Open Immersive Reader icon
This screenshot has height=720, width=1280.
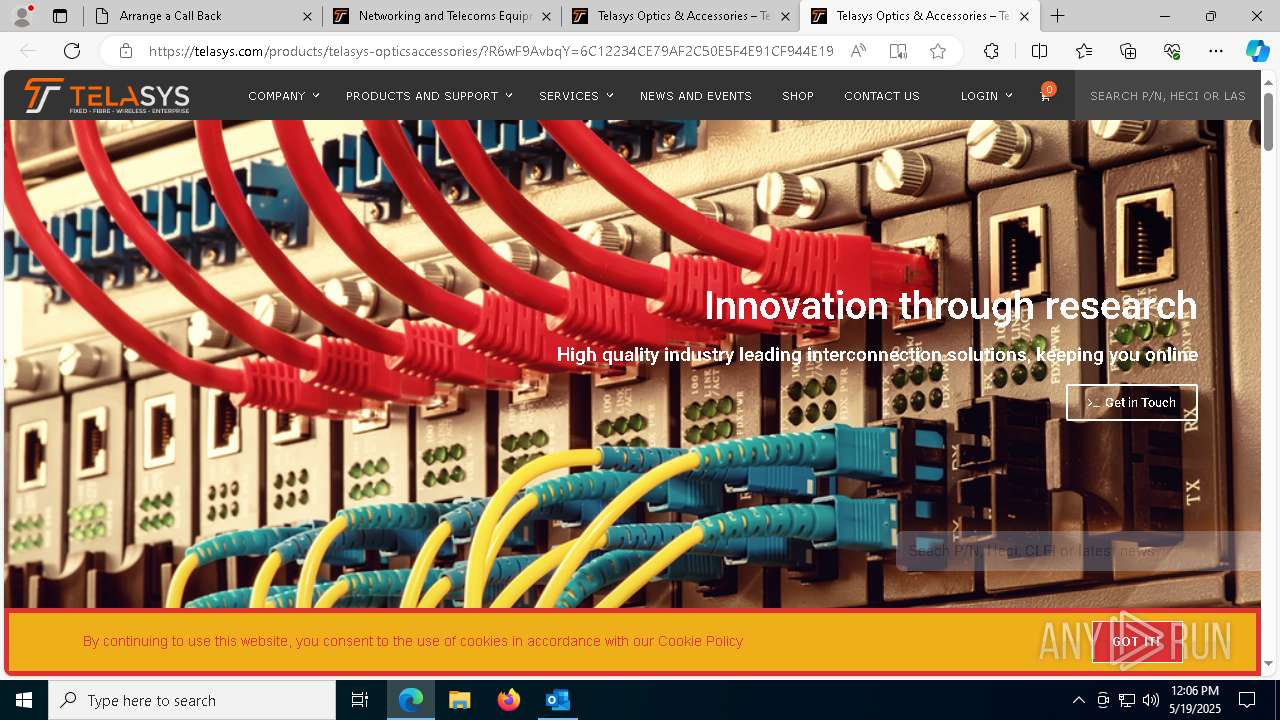[898, 51]
